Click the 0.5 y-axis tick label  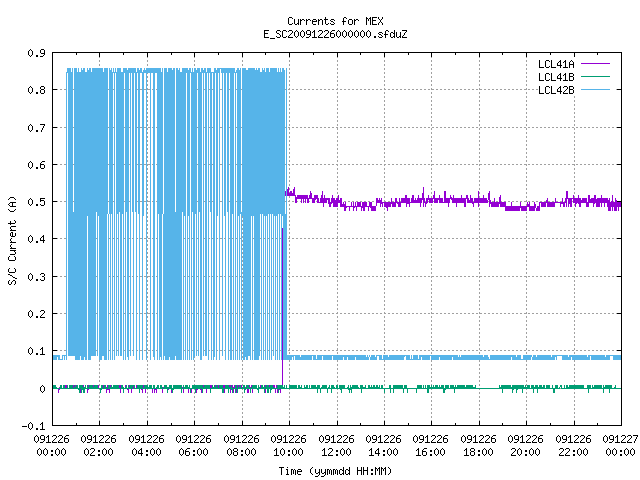36,202
